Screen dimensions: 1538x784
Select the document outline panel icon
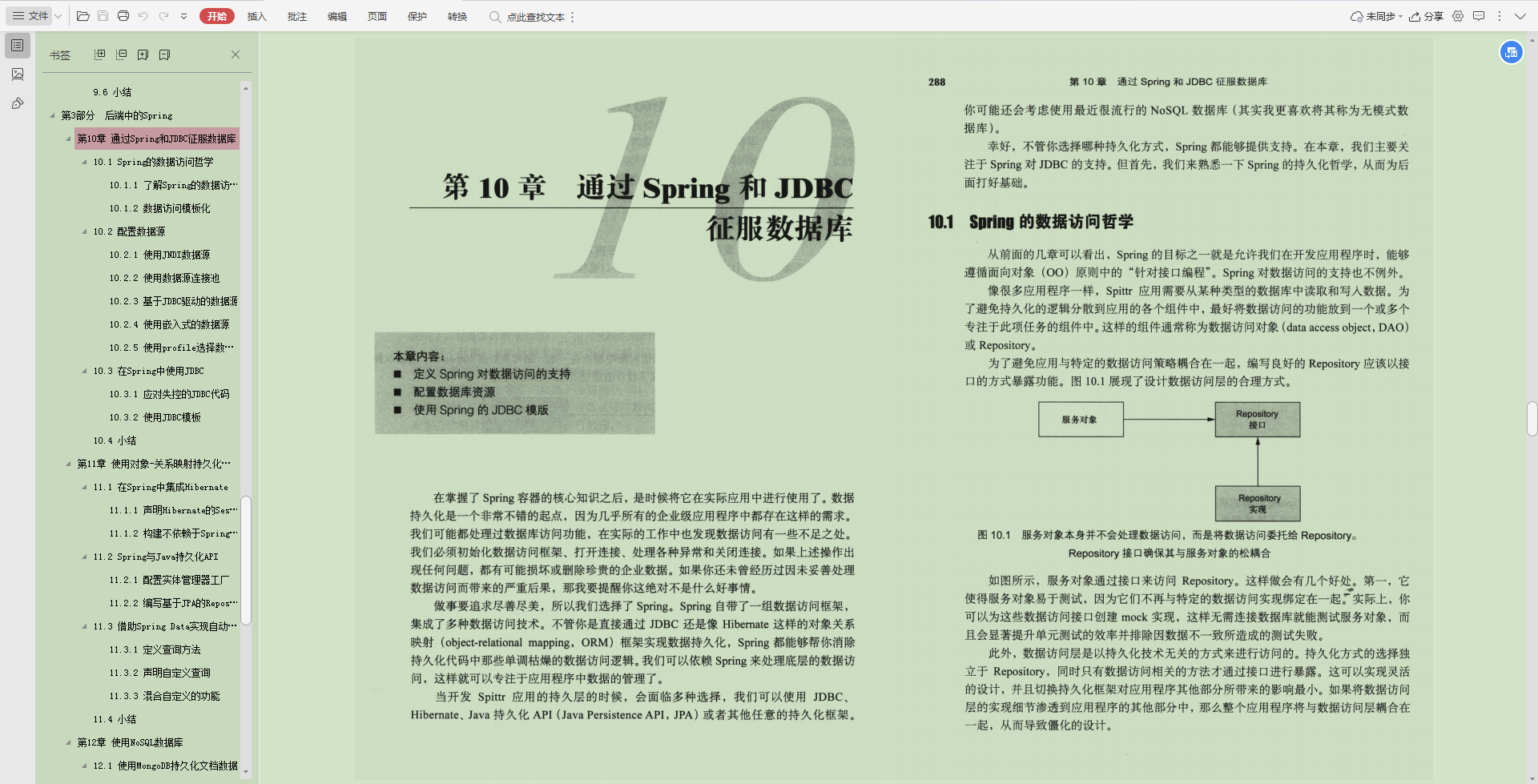point(18,46)
